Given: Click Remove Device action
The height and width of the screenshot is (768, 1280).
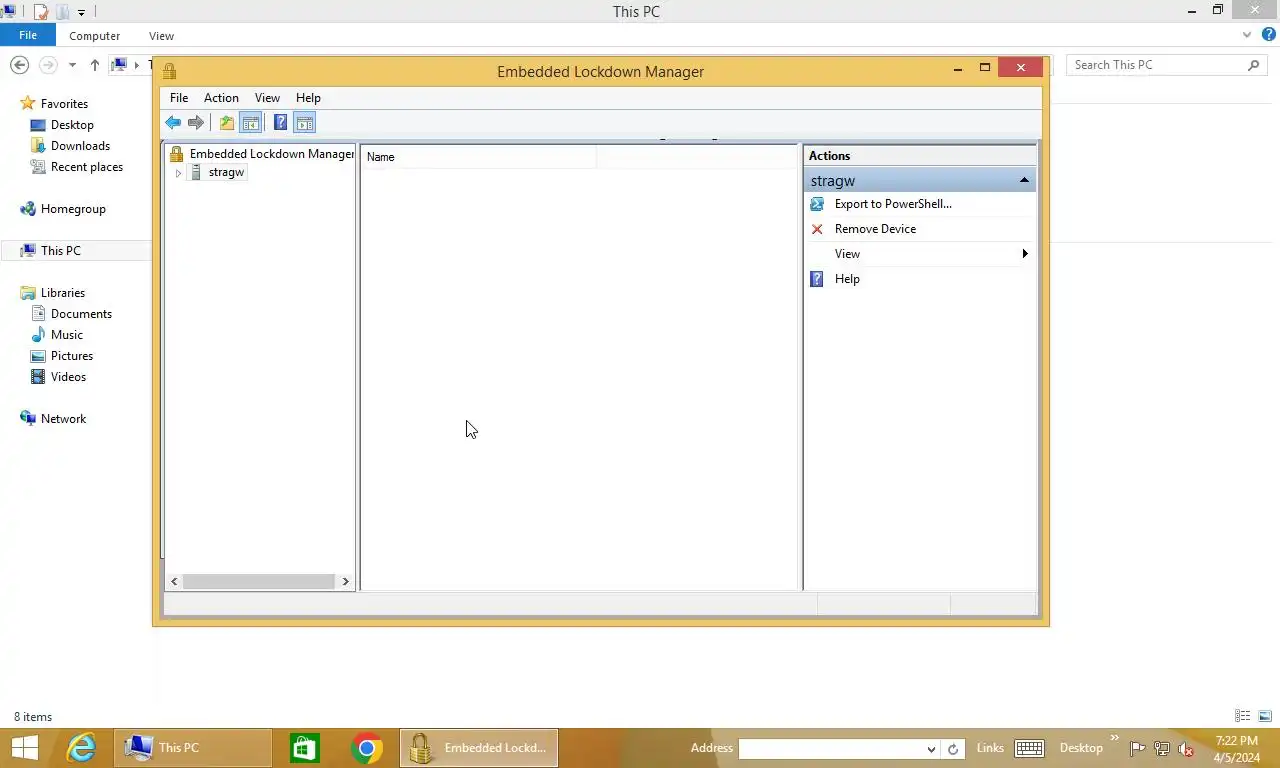Looking at the screenshot, I should [x=875, y=229].
